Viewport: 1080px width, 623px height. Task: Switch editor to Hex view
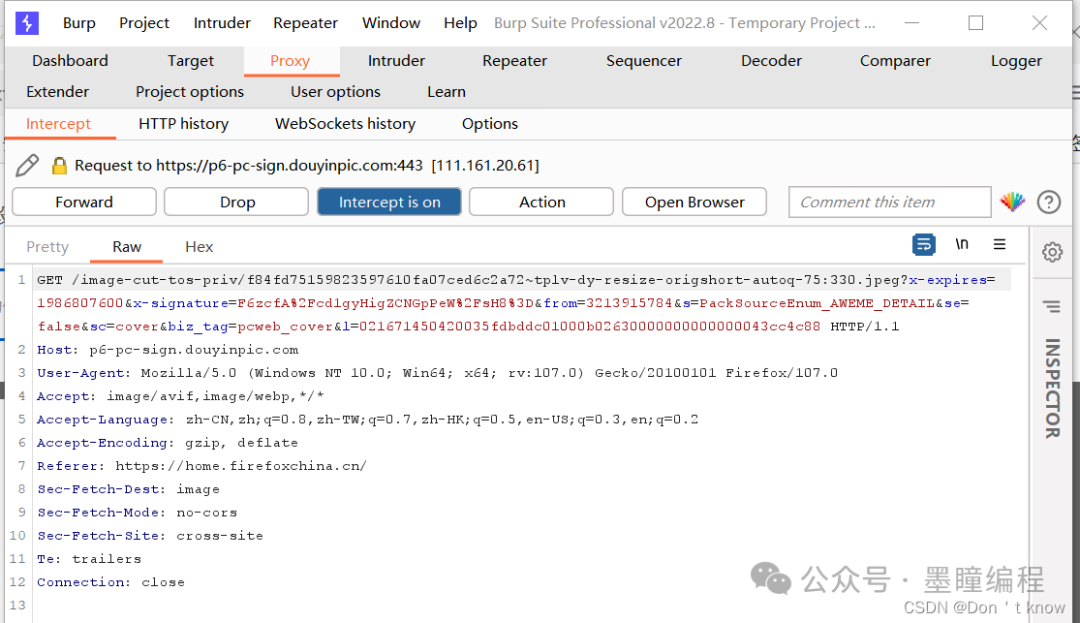point(199,246)
